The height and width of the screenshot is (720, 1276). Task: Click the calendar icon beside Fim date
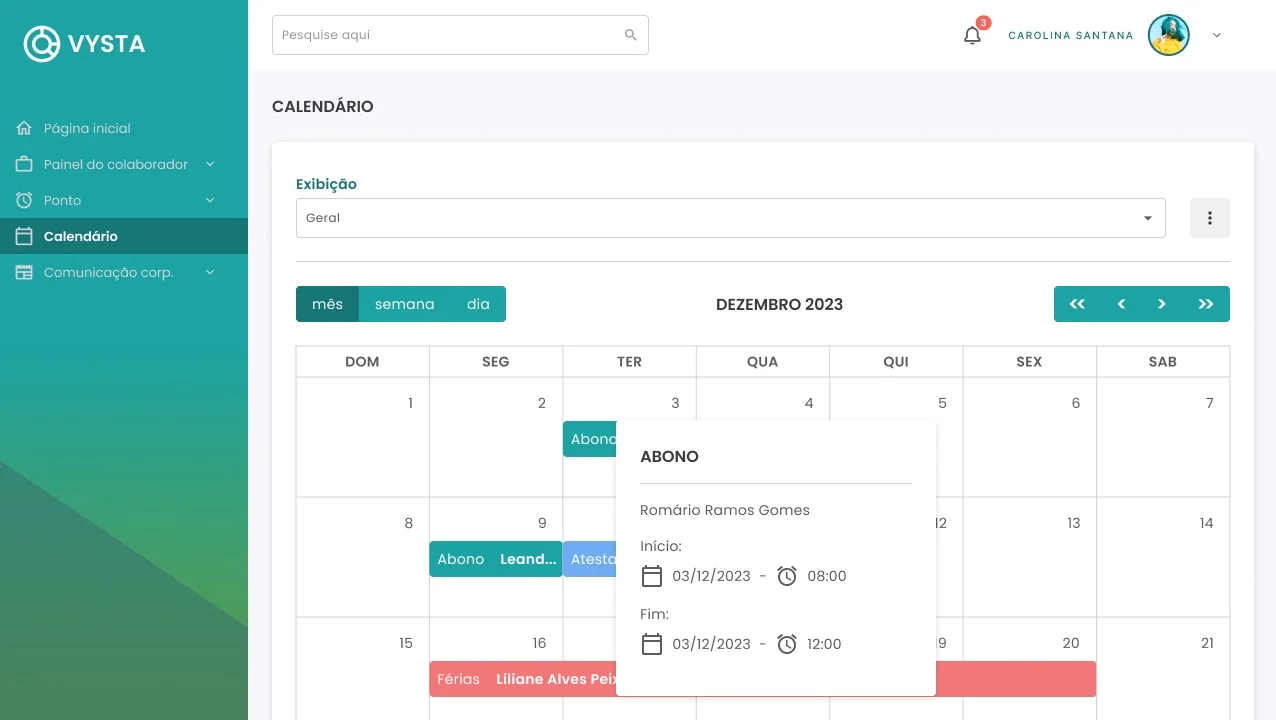tap(652, 644)
